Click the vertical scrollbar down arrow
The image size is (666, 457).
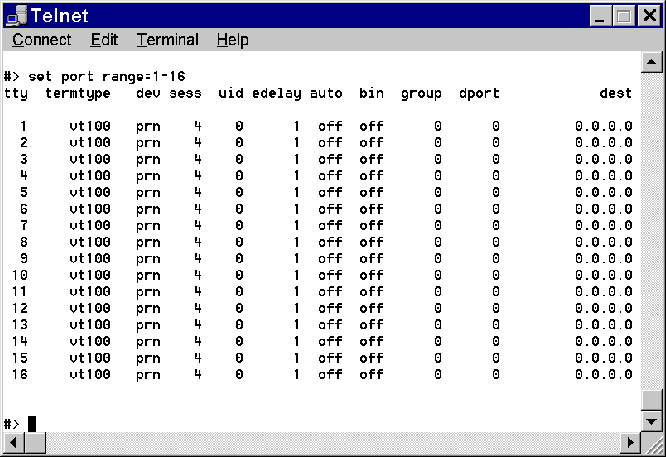coord(651,422)
